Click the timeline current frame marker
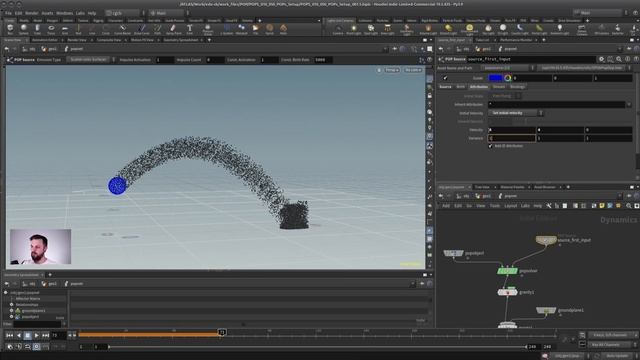Image resolution: width=640 pixels, height=360 pixels. coord(222,332)
